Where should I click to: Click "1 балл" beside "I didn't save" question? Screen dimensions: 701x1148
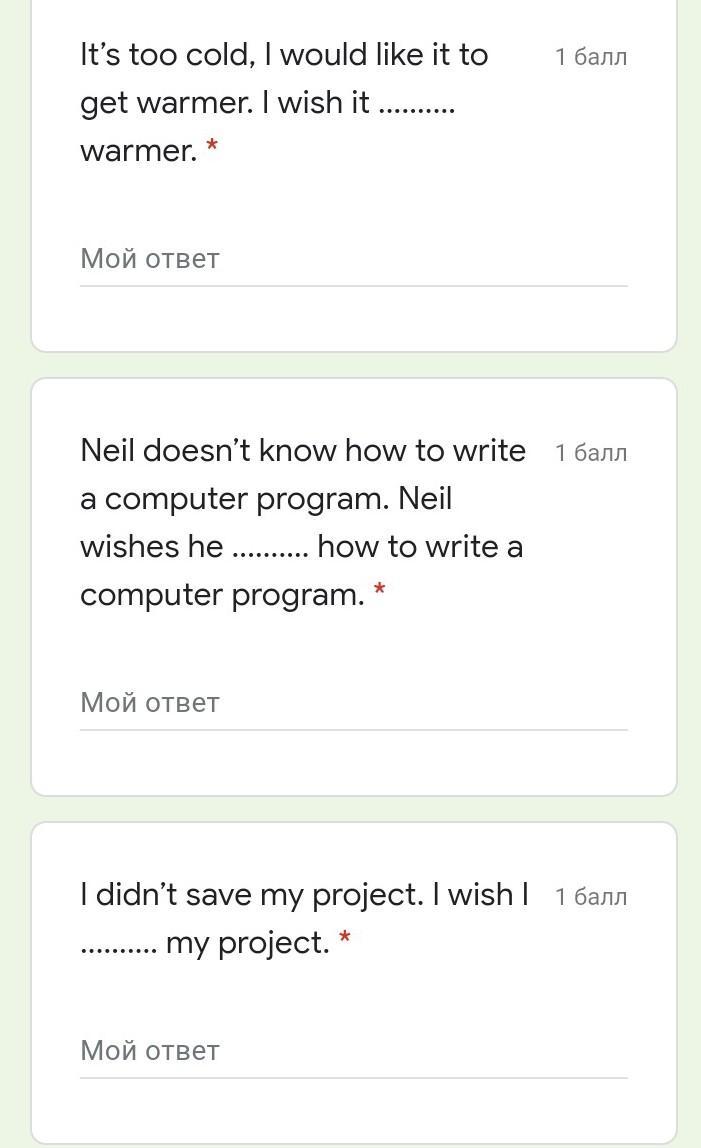point(591,897)
